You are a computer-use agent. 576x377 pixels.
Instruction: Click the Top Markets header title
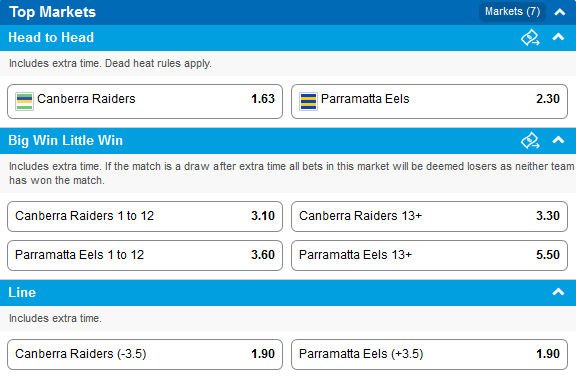pos(52,12)
